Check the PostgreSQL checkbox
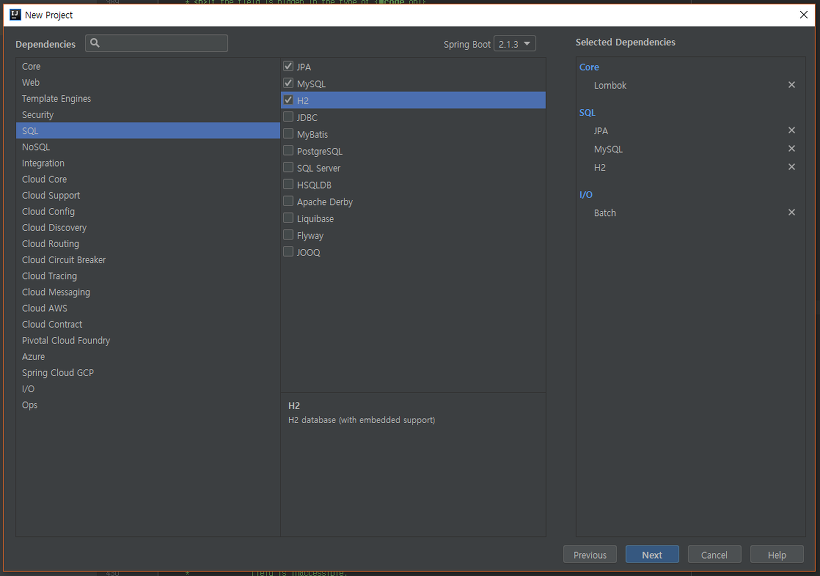Image resolution: width=820 pixels, height=576 pixels. click(288, 150)
